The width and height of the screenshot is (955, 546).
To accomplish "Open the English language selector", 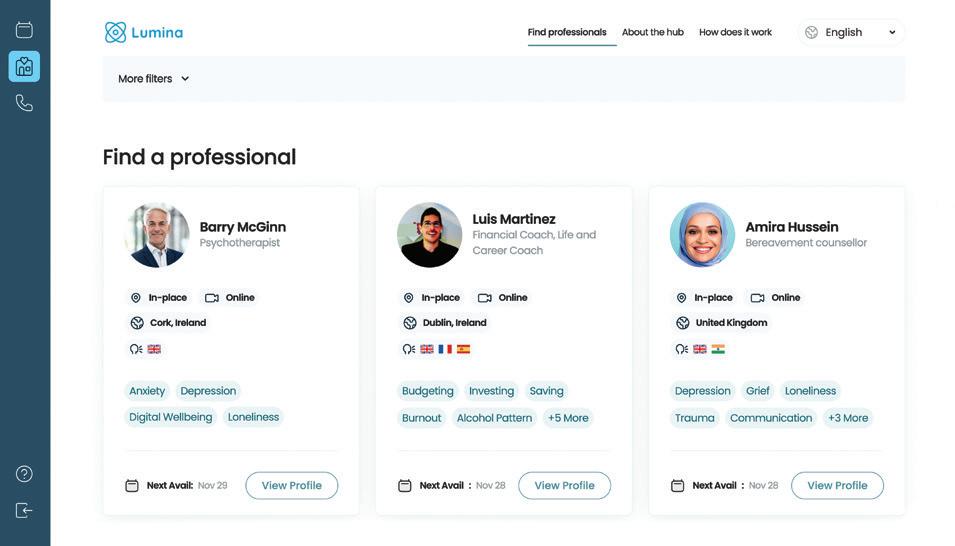I will 852,32.
